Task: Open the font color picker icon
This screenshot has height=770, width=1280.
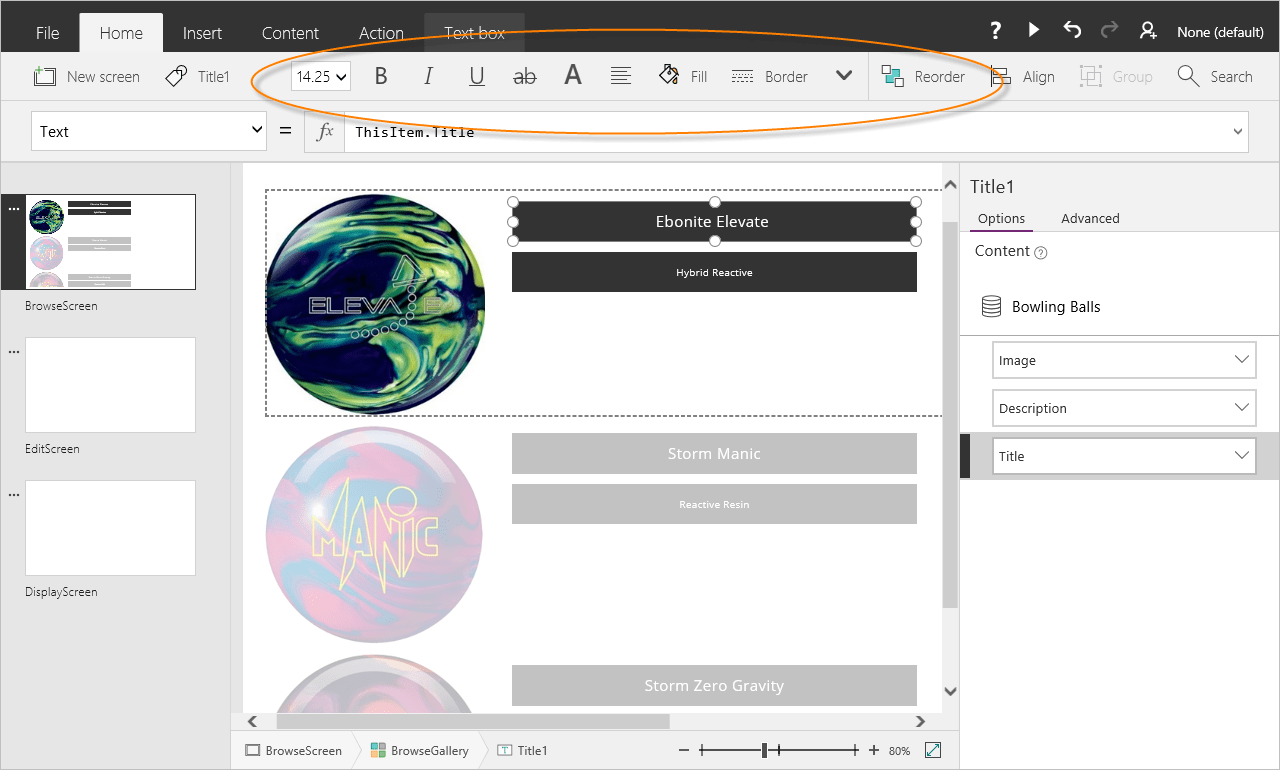Action: pyautogui.click(x=572, y=75)
